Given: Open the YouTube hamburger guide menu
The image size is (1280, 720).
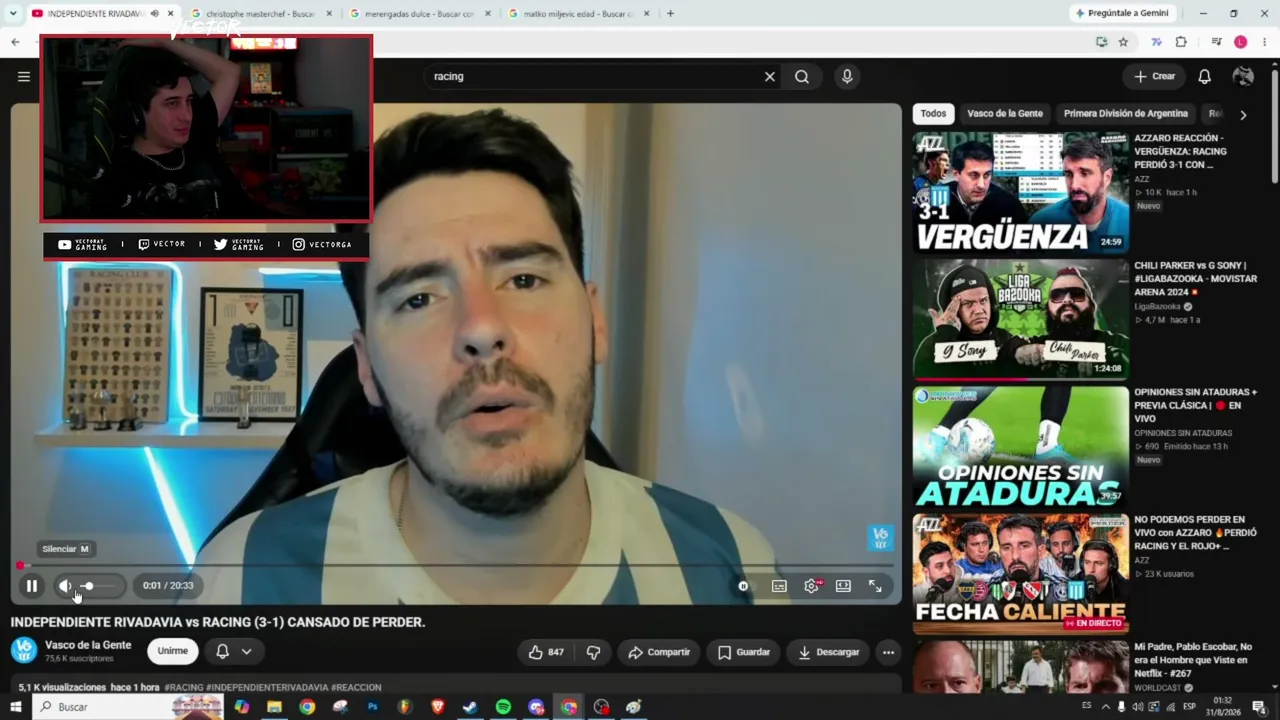Looking at the screenshot, I should [24, 76].
